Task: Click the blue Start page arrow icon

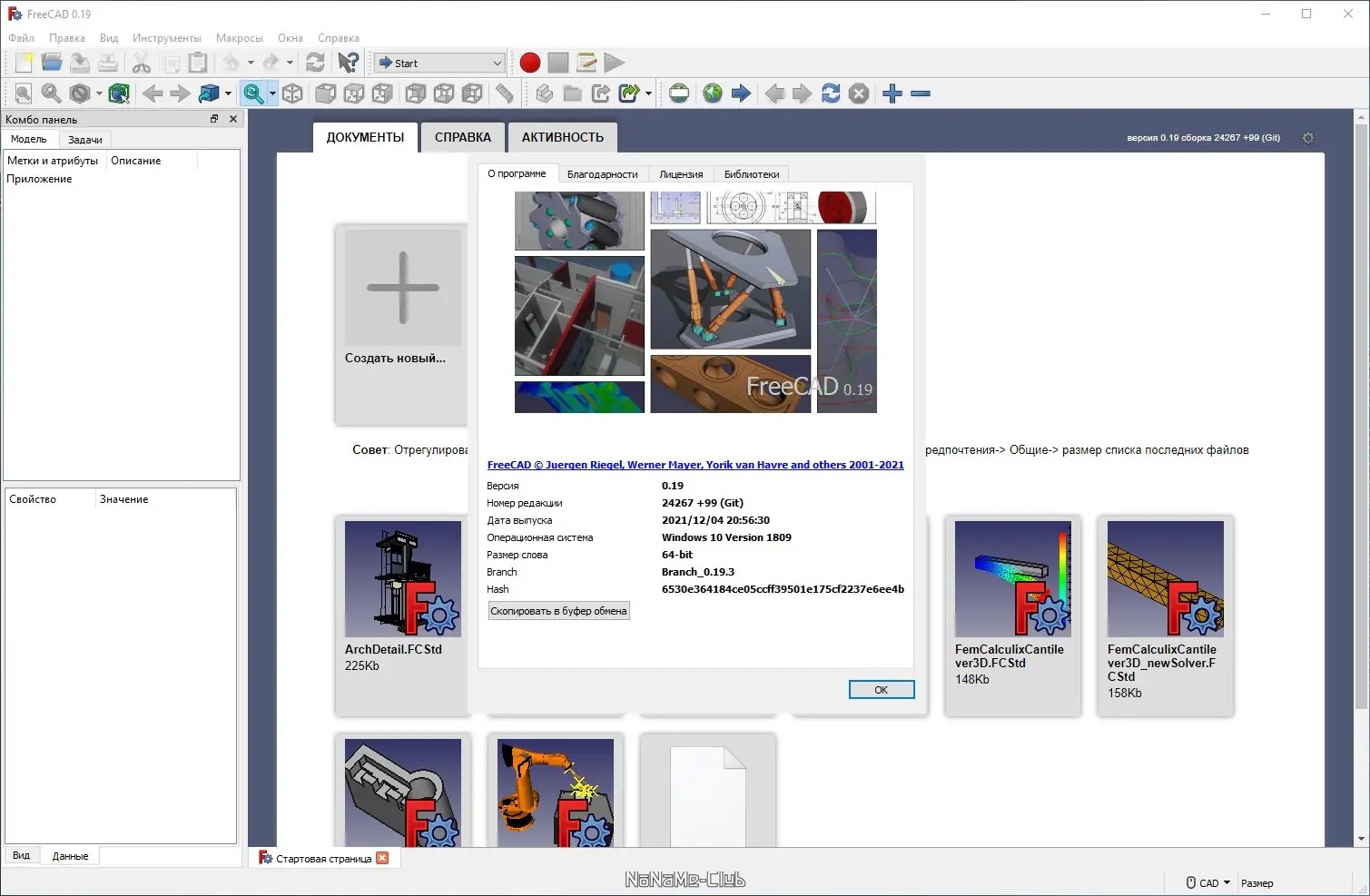Action: (741, 94)
